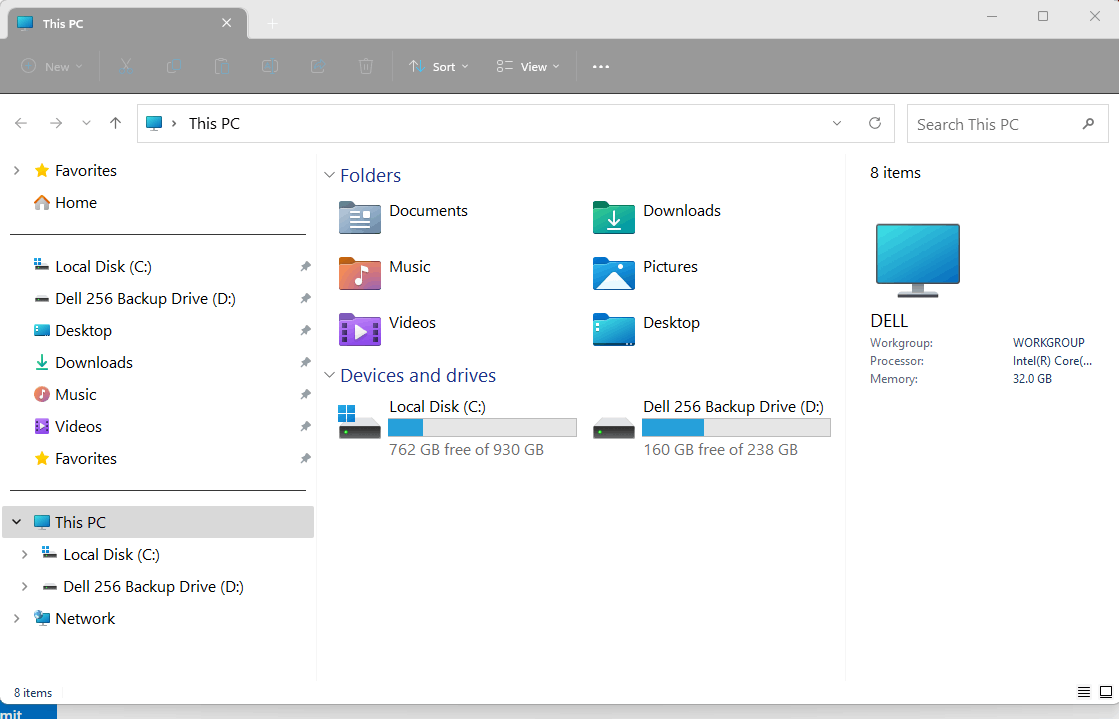Image resolution: width=1119 pixels, height=719 pixels.
Task: Click the DELL computer thumbnail in details pane
Action: [918, 260]
